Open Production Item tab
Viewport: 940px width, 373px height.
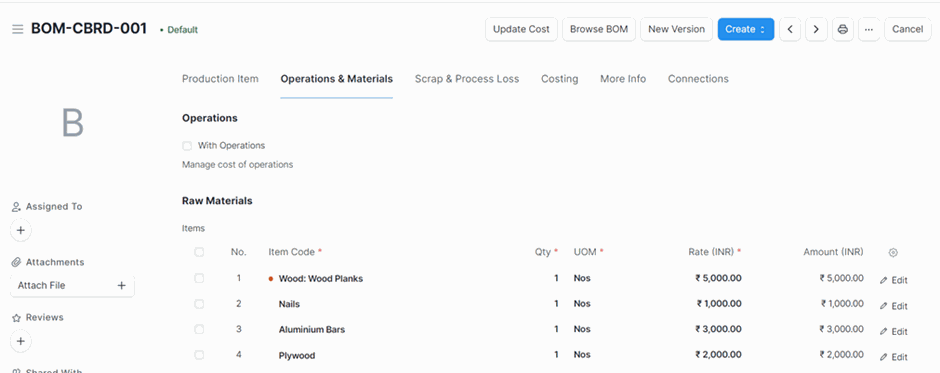[220, 79]
